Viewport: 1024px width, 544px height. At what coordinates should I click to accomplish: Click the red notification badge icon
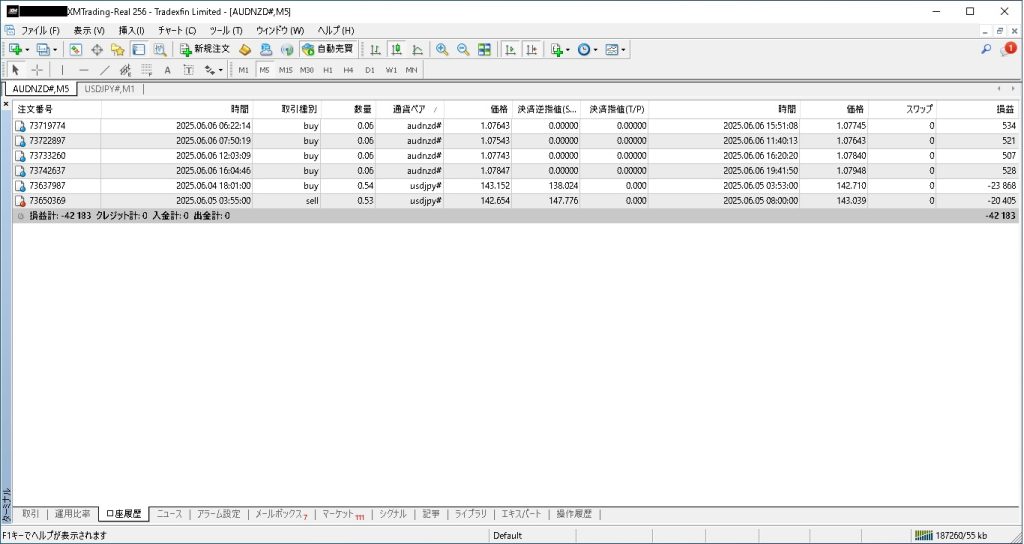click(x=1008, y=49)
